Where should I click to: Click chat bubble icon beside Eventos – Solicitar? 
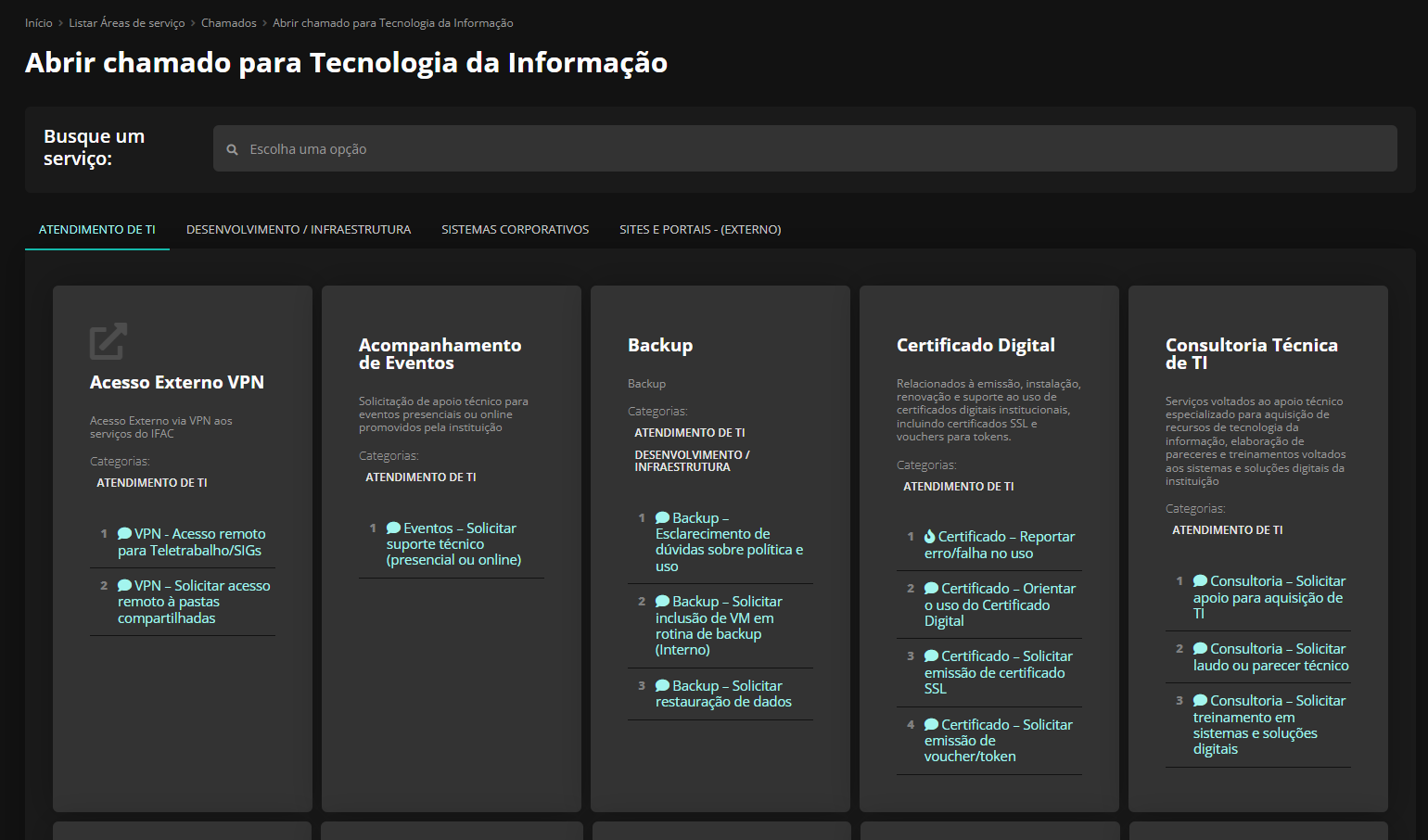pos(393,528)
